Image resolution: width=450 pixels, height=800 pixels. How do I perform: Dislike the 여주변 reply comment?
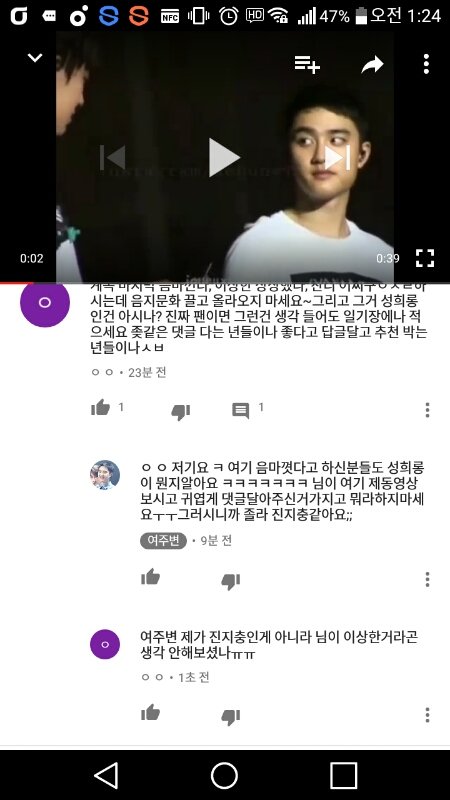tap(231, 581)
